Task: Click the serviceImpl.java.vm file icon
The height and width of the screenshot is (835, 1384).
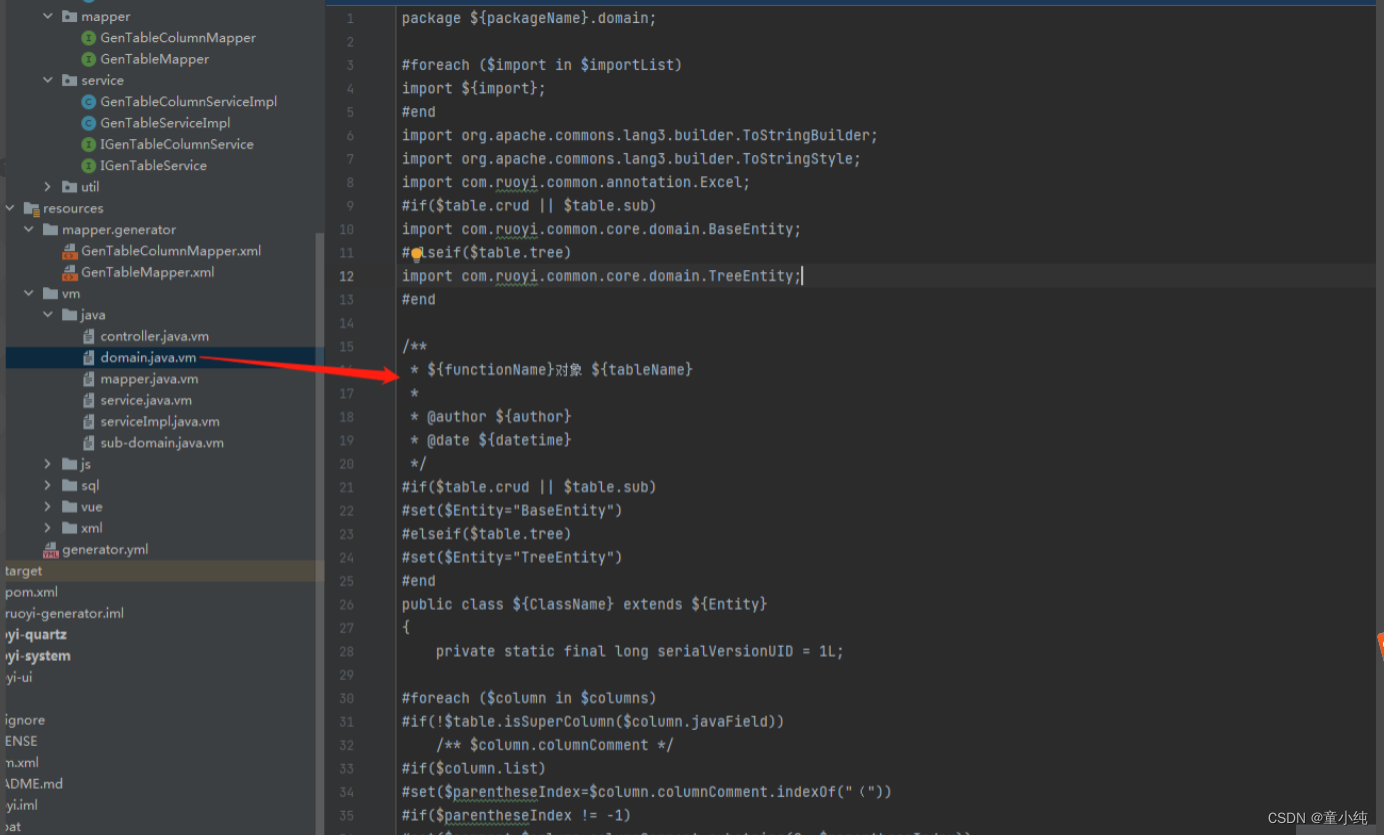Action: pos(90,421)
